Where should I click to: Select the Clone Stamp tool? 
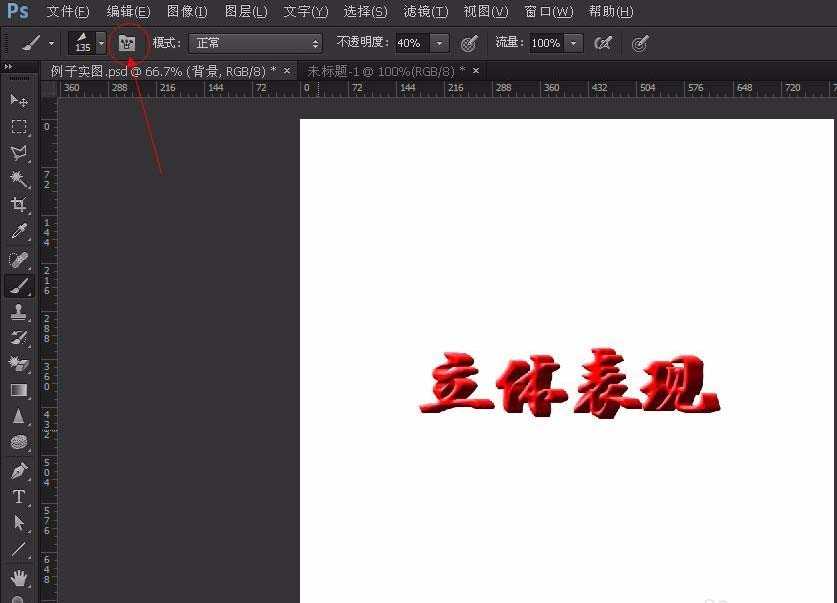click(x=18, y=312)
